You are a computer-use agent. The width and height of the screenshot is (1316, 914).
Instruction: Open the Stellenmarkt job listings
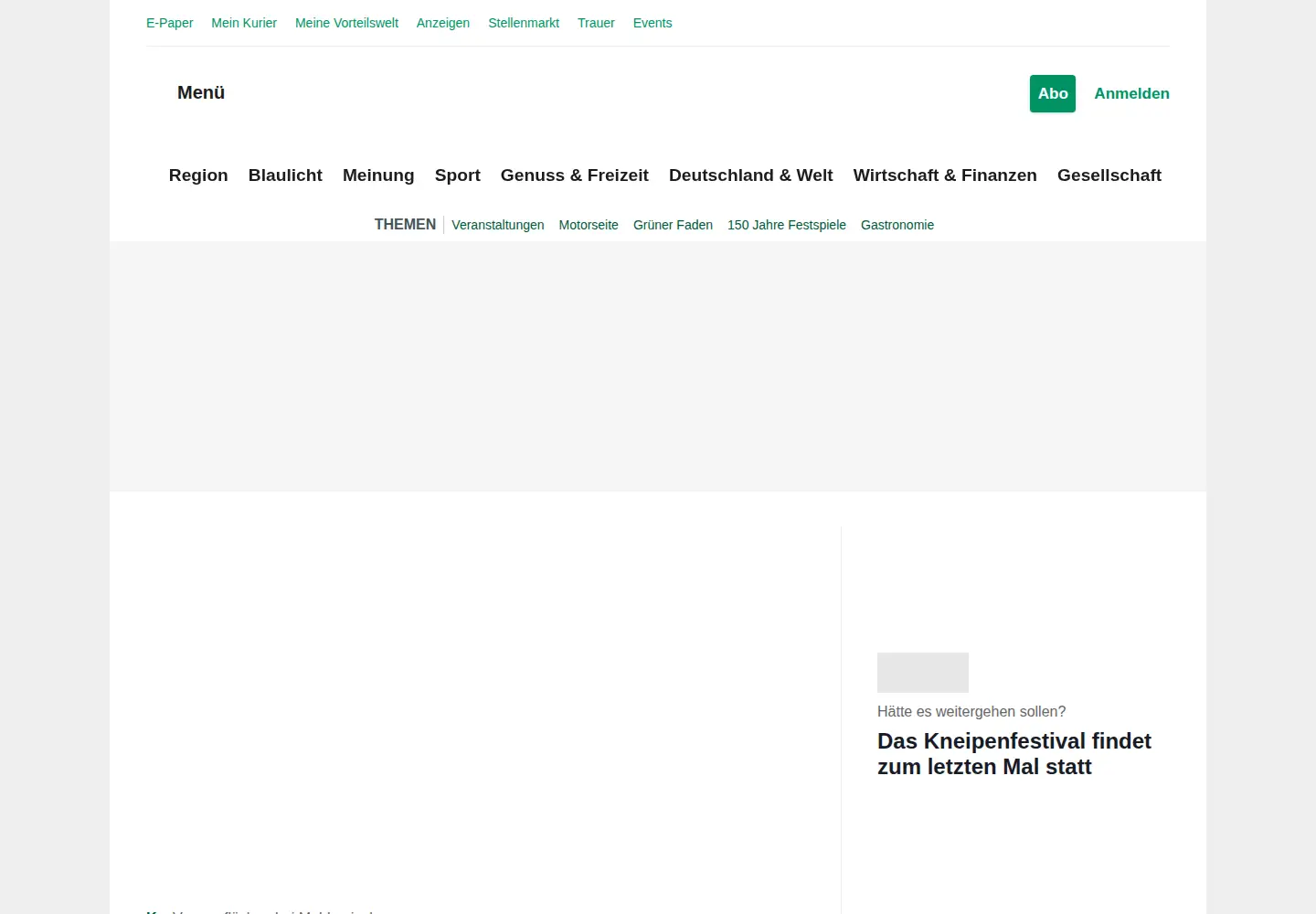point(524,23)
